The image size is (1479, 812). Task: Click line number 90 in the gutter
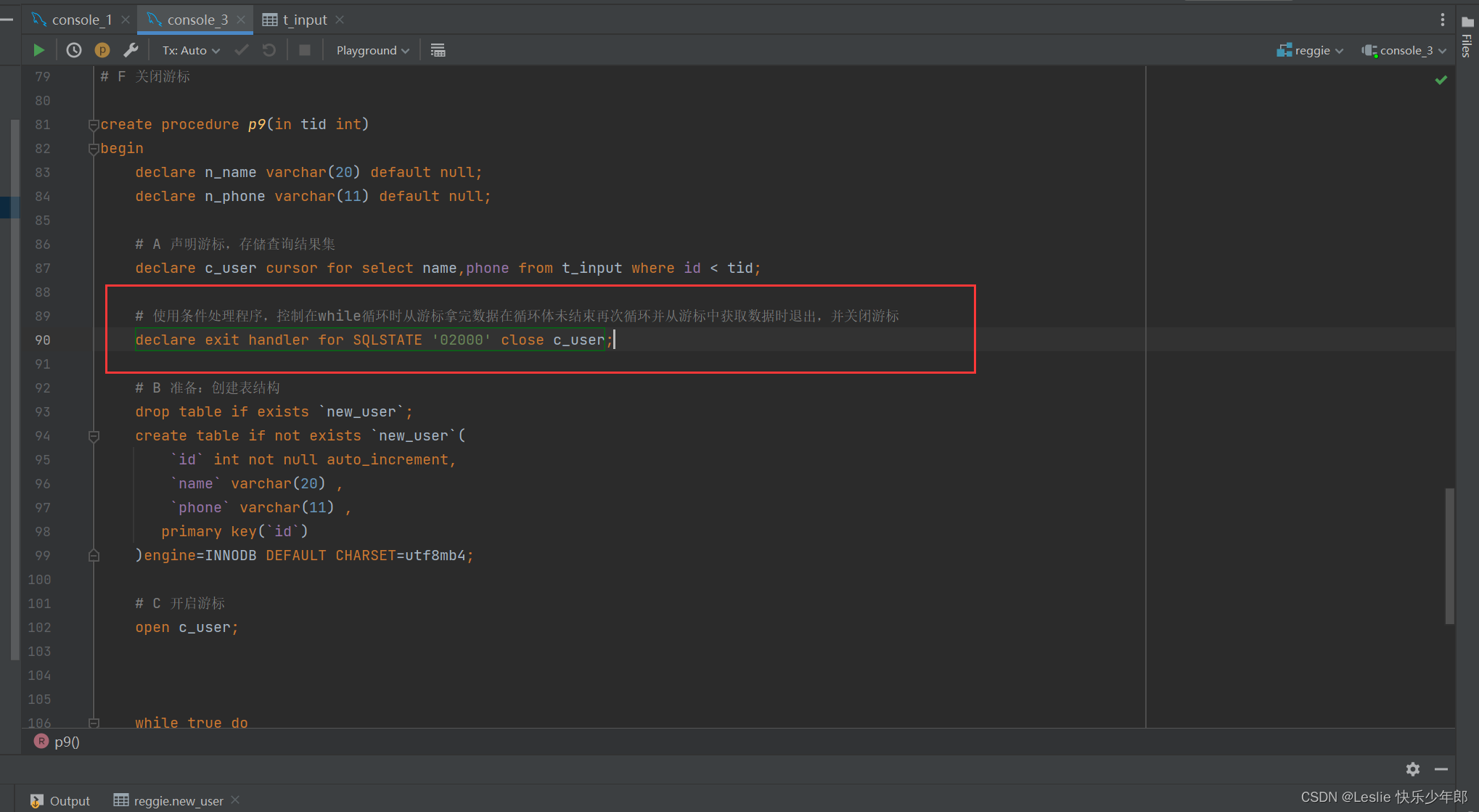(x=43, y=340)
